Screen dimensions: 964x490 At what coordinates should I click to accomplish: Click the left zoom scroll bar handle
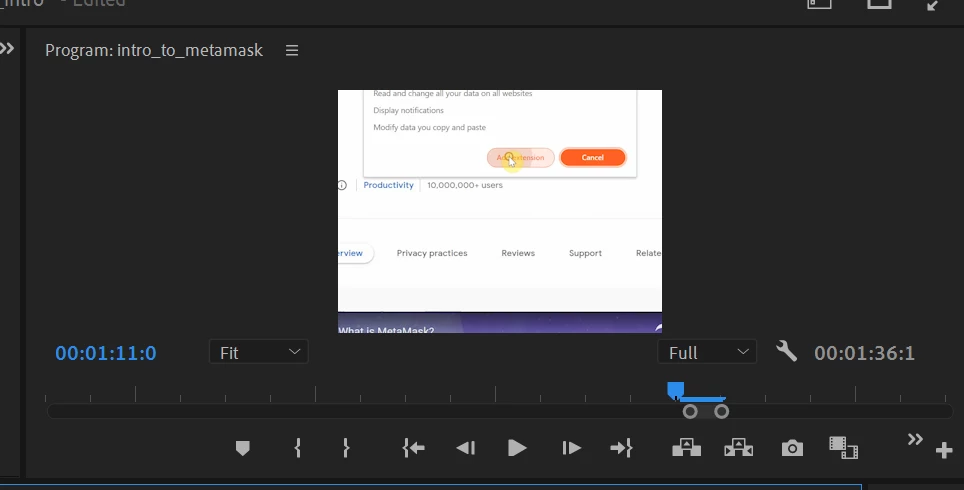[x=690, y=411]
